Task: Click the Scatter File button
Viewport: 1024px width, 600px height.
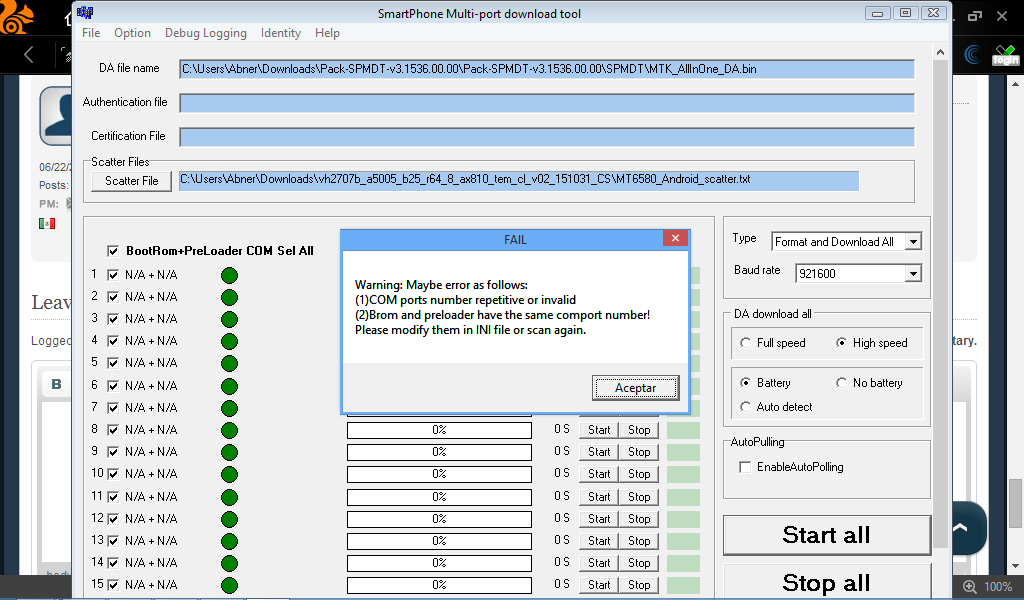Action: (131, 181)
